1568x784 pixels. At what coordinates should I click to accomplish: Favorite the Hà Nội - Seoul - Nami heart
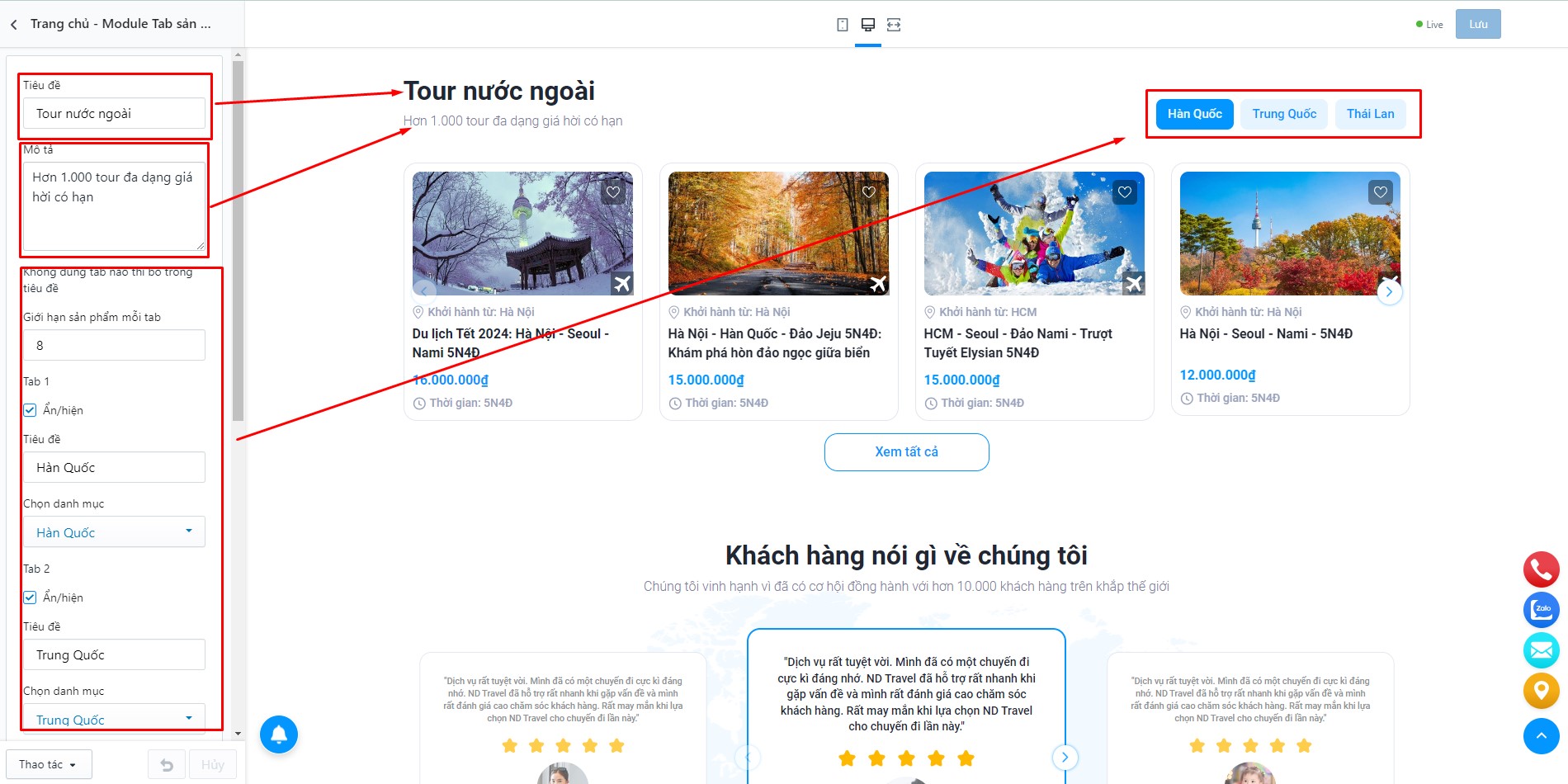click(1381, 192)
